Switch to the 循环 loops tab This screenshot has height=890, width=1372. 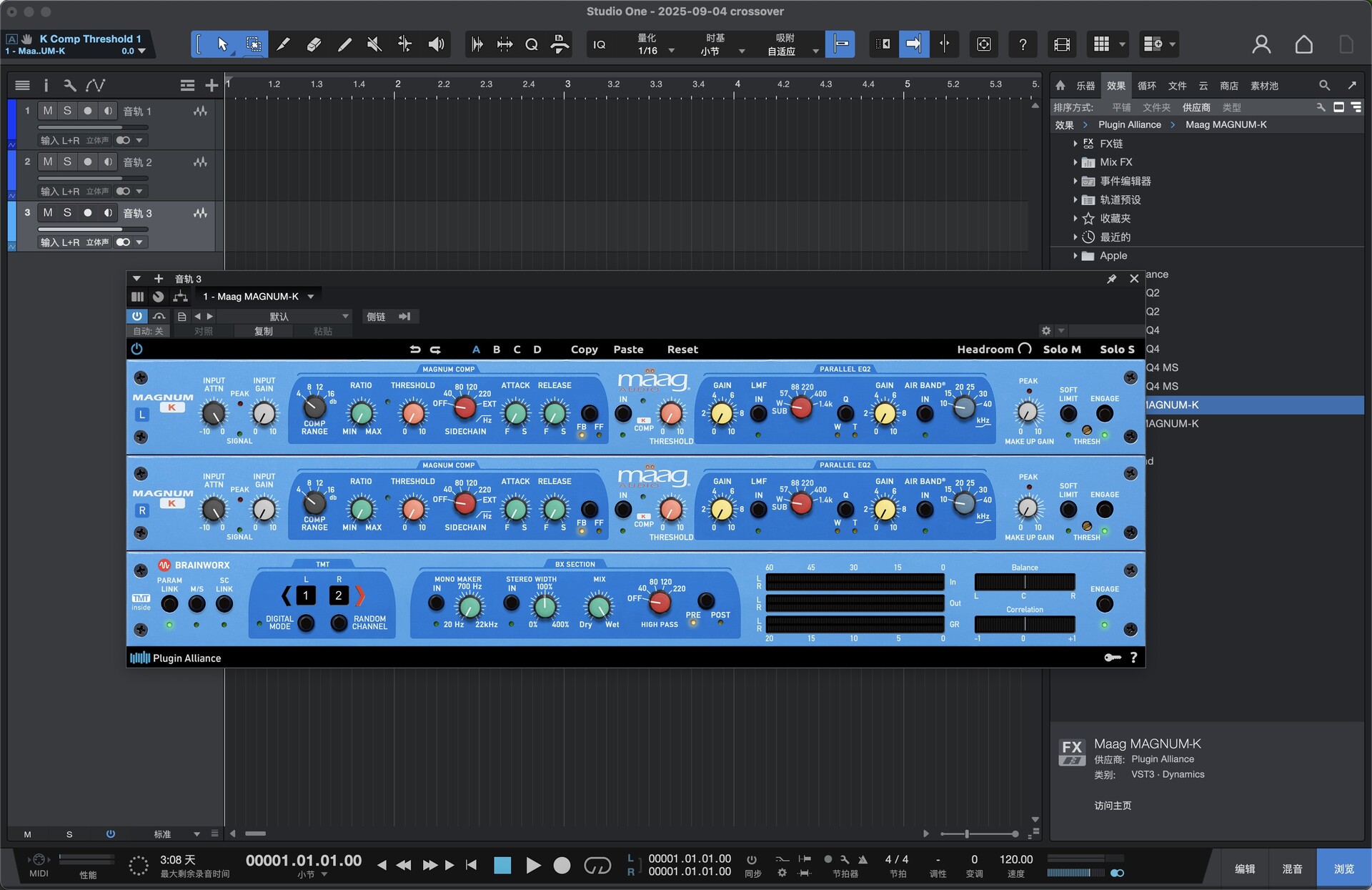pos(1147,86)
